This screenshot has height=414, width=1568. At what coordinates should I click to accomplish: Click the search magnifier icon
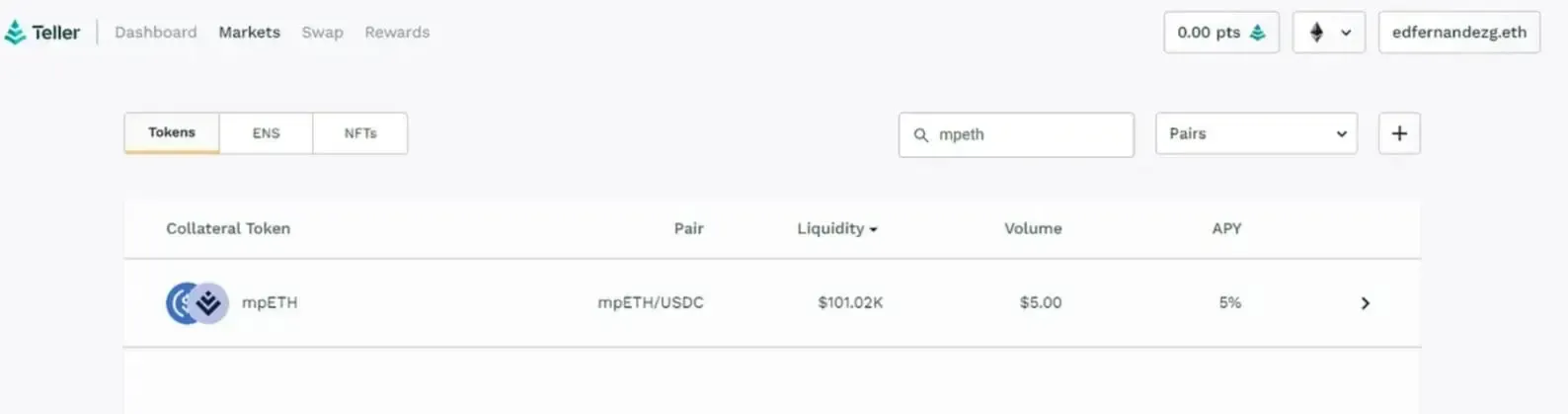pyautogui.click(x=920, y=135)
